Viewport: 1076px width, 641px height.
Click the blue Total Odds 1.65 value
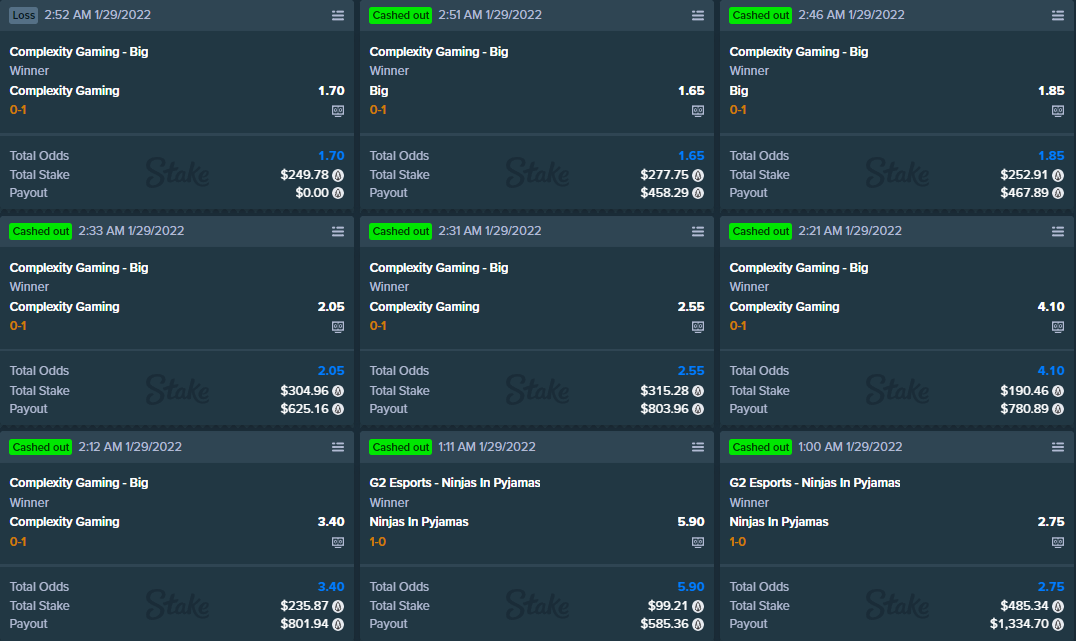691,156
